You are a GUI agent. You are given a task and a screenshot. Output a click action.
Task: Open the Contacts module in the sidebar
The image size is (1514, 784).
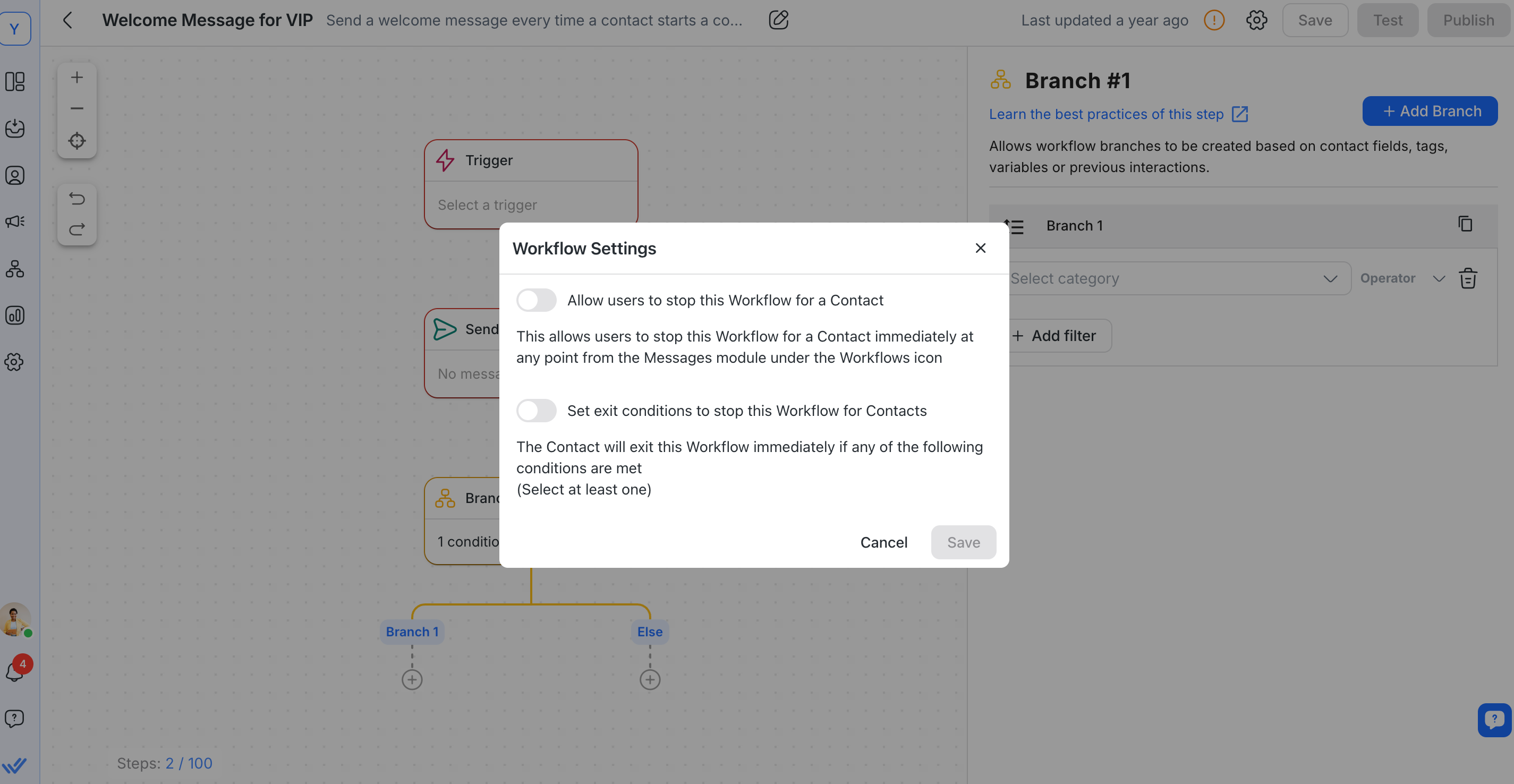click(x=15, y=176)
